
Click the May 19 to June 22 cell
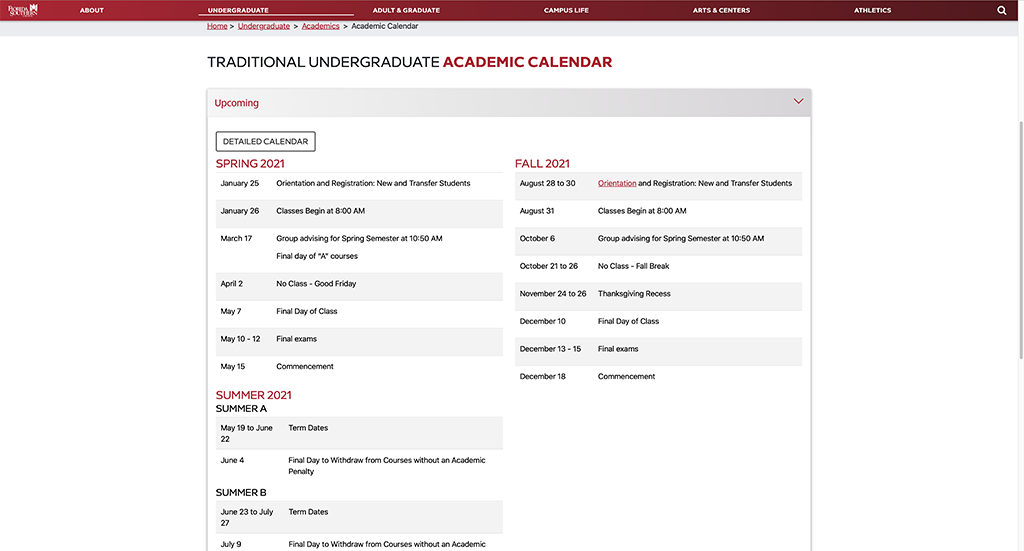247,433
